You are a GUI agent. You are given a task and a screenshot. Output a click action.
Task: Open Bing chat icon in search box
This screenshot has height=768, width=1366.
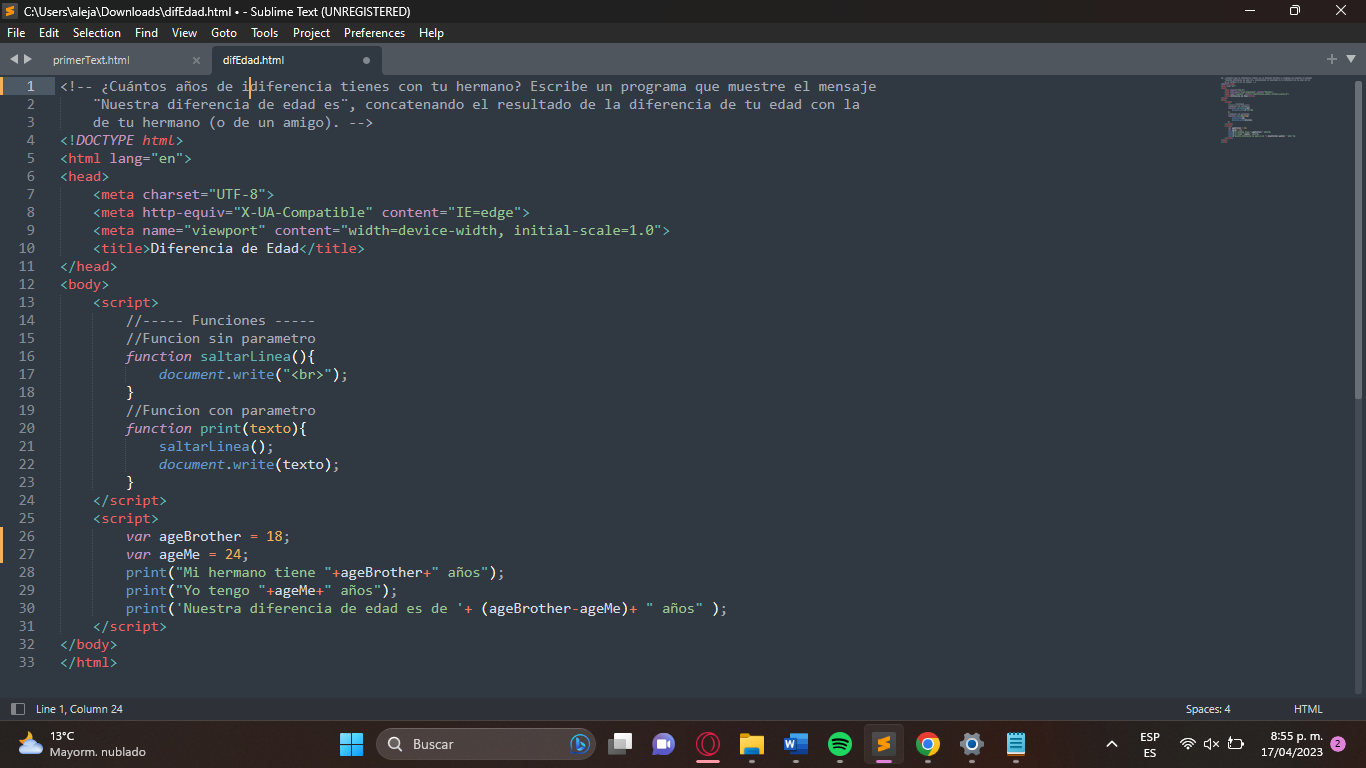[x=578, y=744]
